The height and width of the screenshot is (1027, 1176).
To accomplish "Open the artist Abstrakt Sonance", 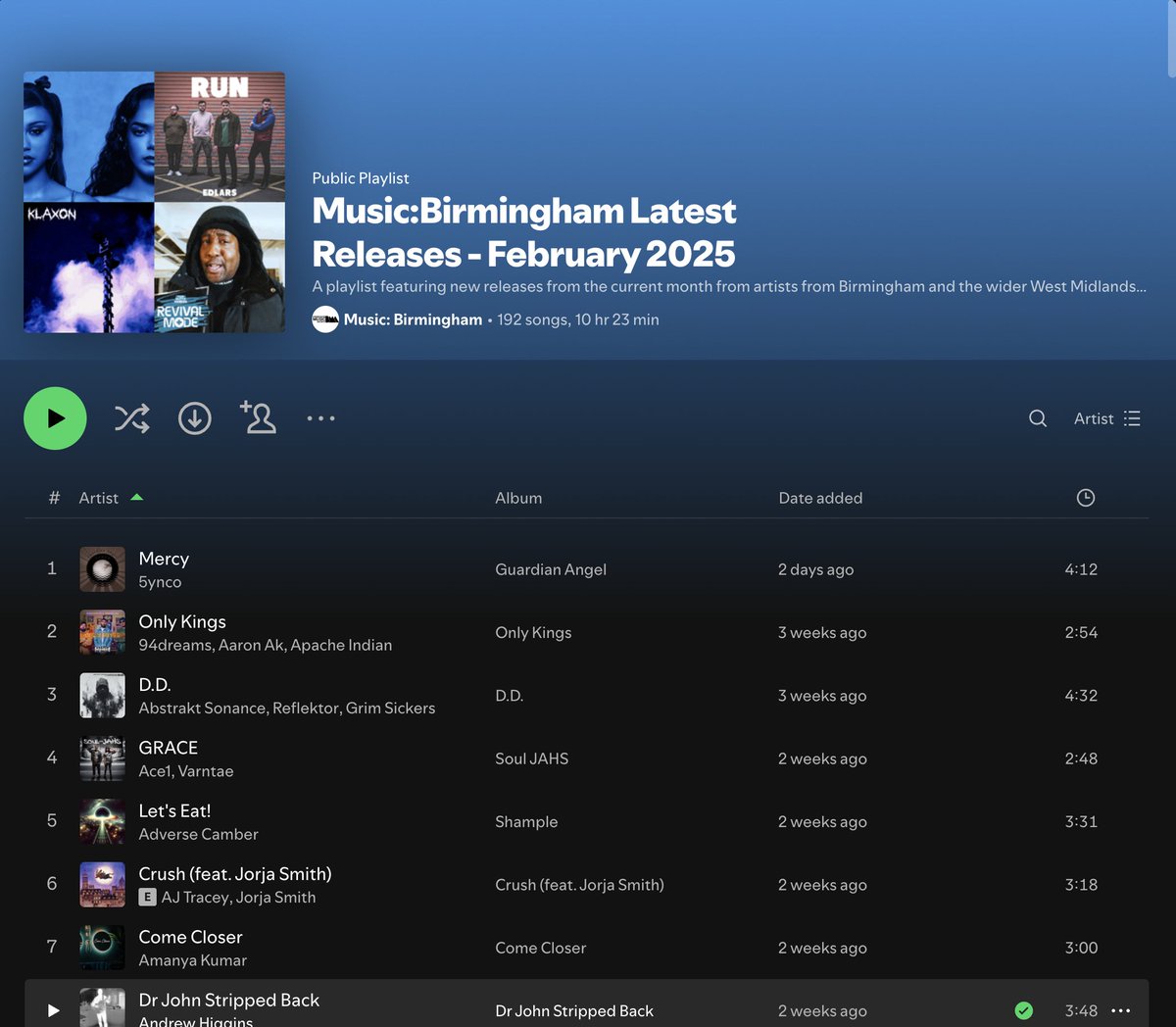I will coord(202,708).
